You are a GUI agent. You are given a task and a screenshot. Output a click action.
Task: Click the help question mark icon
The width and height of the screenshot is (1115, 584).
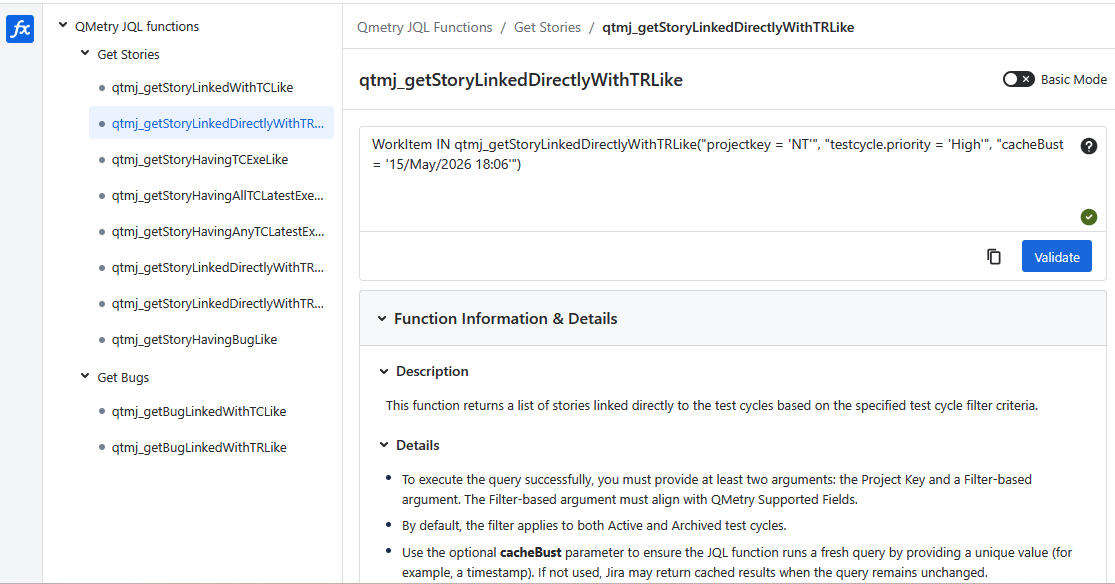[1089, 146]
